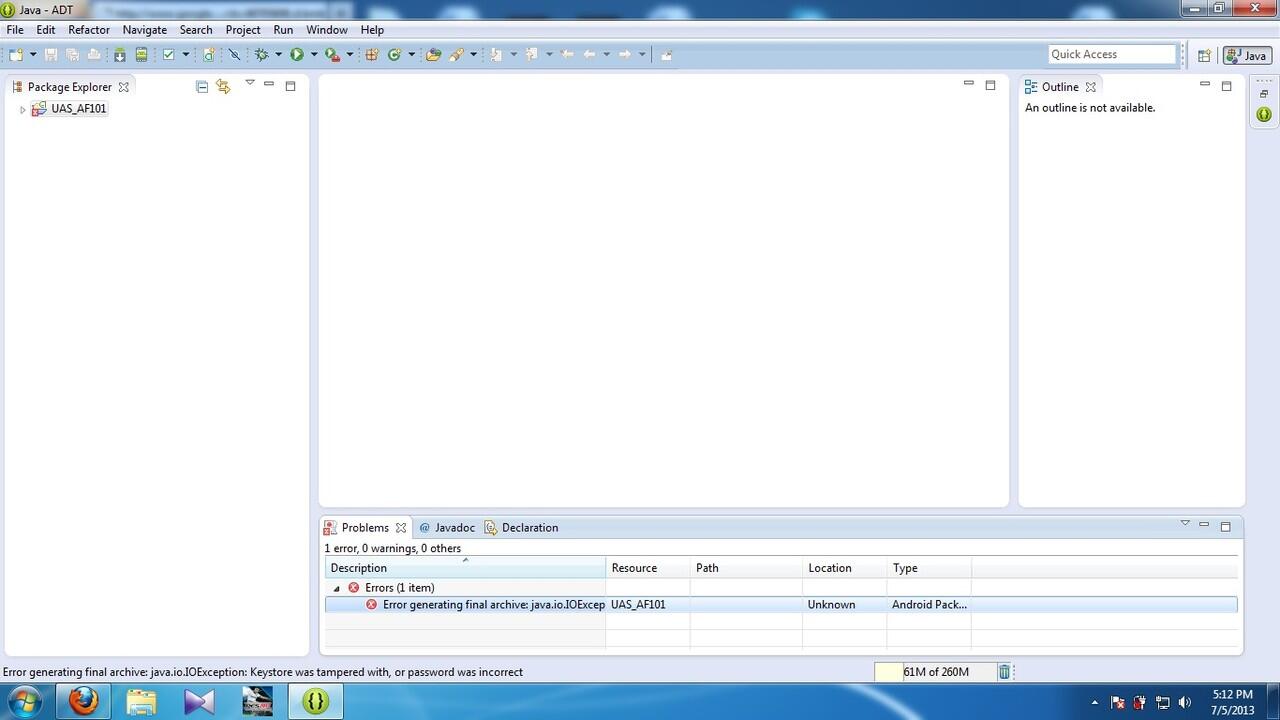
Task: Open the Search dropdown arrow
Action: (473, 54)
